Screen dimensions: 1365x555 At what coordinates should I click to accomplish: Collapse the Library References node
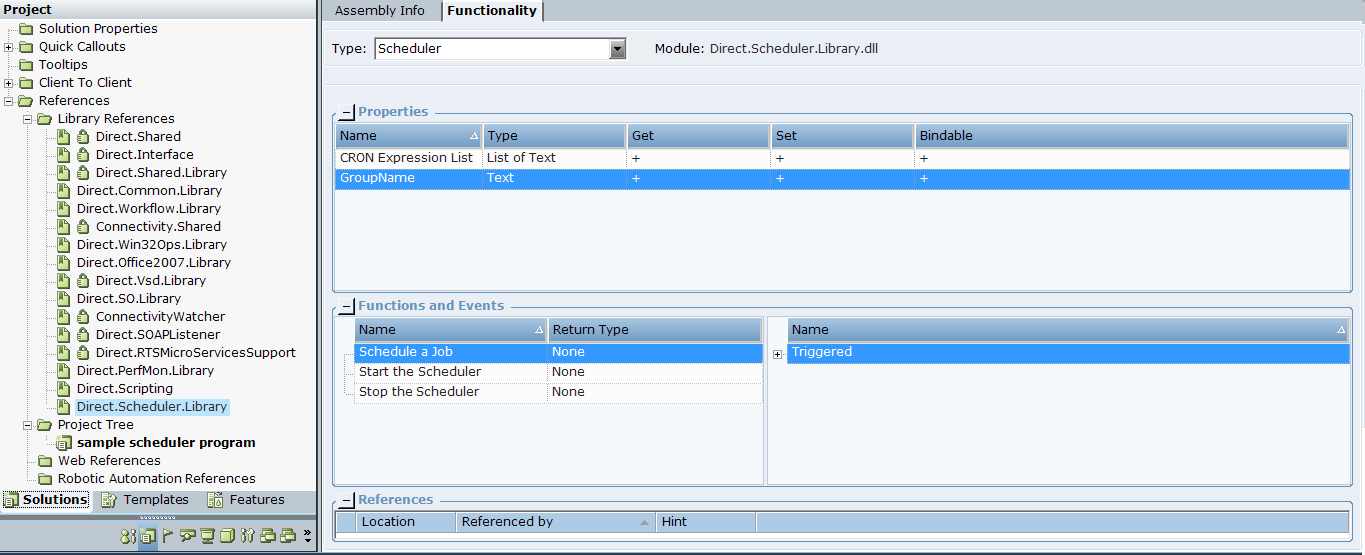click(28, 119)
